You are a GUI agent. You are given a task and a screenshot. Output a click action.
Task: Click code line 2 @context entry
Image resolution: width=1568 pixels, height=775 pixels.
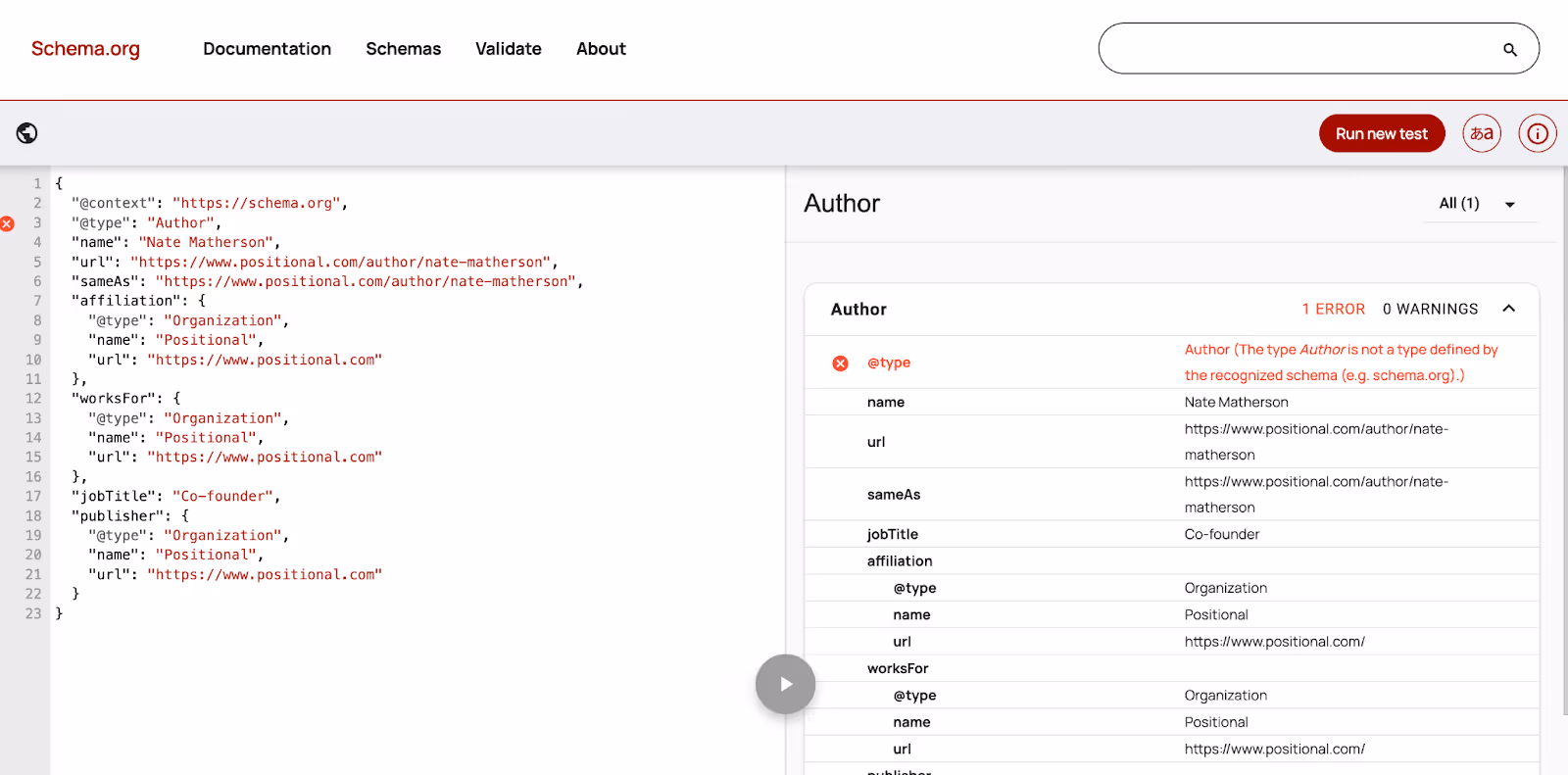(x=210, y=204)
